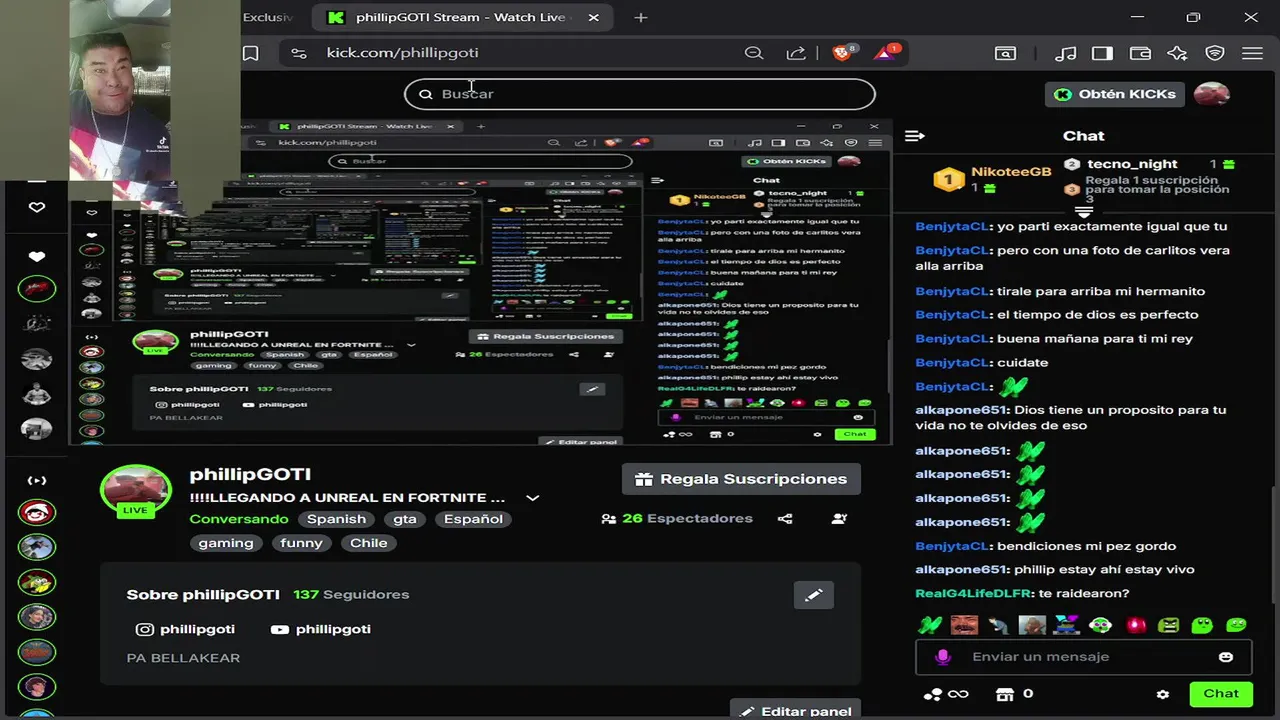The width and height of the screenshot is (1280, 720).
Task: Open the browser hamburger menu
Action: pos(1252,53)
